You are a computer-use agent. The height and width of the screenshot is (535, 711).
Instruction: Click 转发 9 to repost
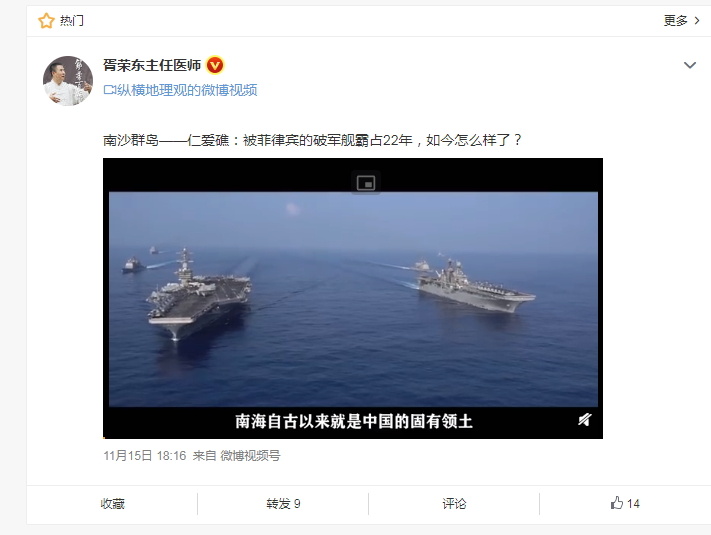pyautogui.click(x=283, y=504)
